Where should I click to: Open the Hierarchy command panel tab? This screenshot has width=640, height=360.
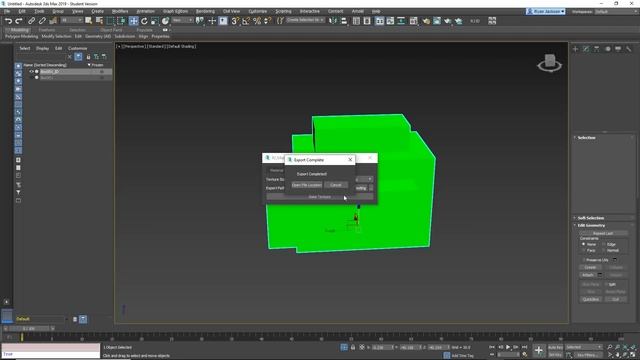pyautogui.click(x=597, y=49)
